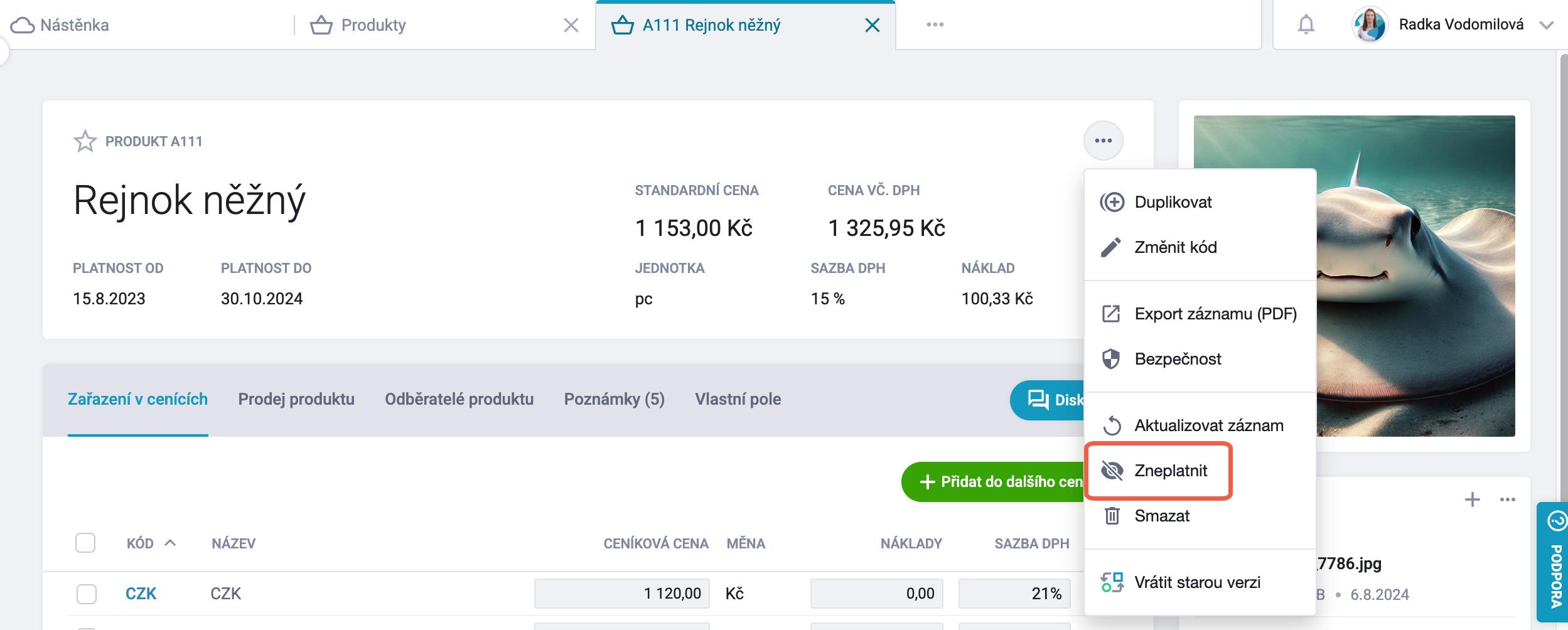Click Platnost do date 30.10.2024
Screen dimensions: 1568x630
tap(262, 299)
